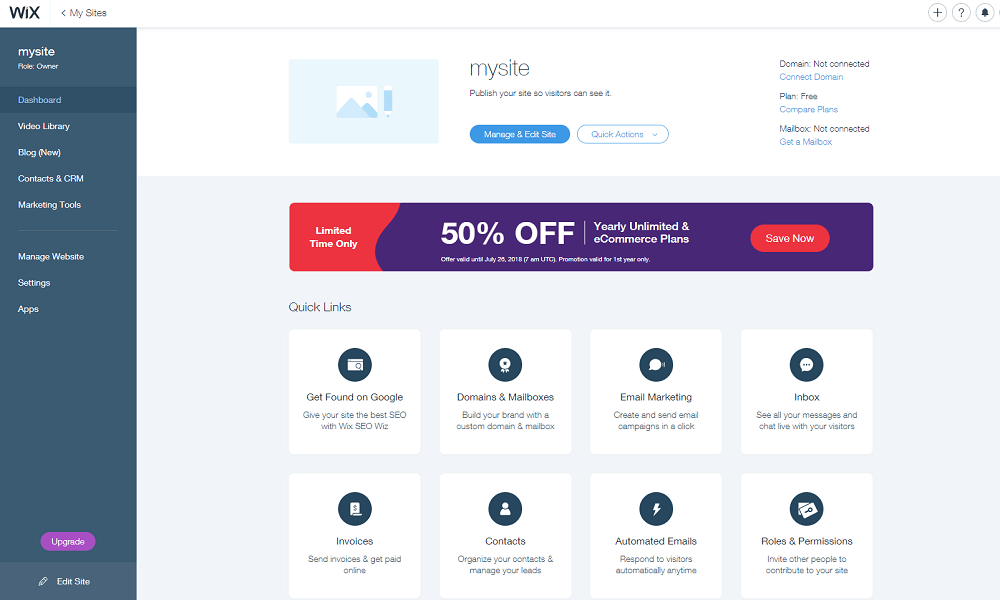This screenshot has height=600, width=1000.
Task: Click the Email Marketing megaphone icon
Action: pos(656,365)
